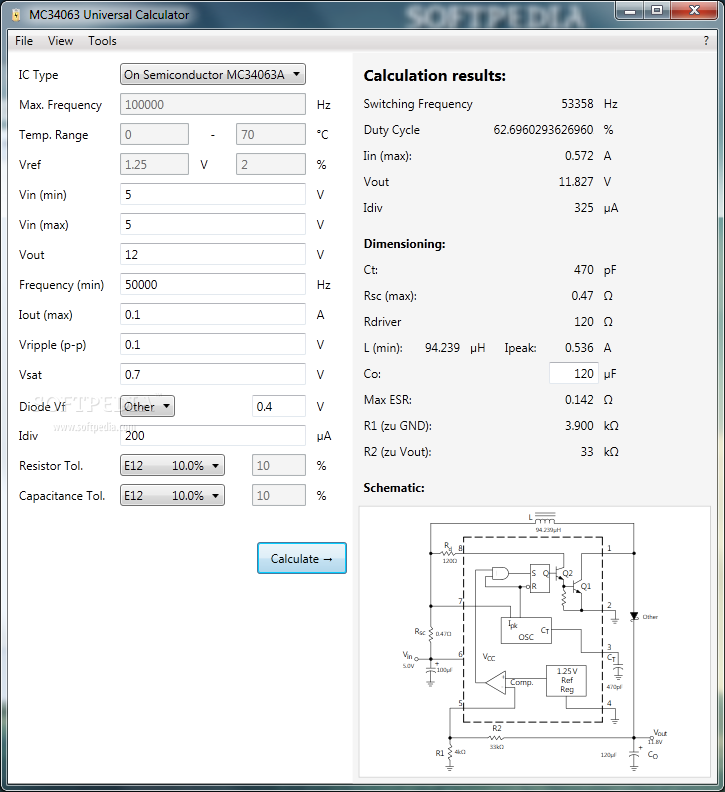Click the Vin (max) input field
The height and width of the screenshot is (792, 725).
point(213,224)
